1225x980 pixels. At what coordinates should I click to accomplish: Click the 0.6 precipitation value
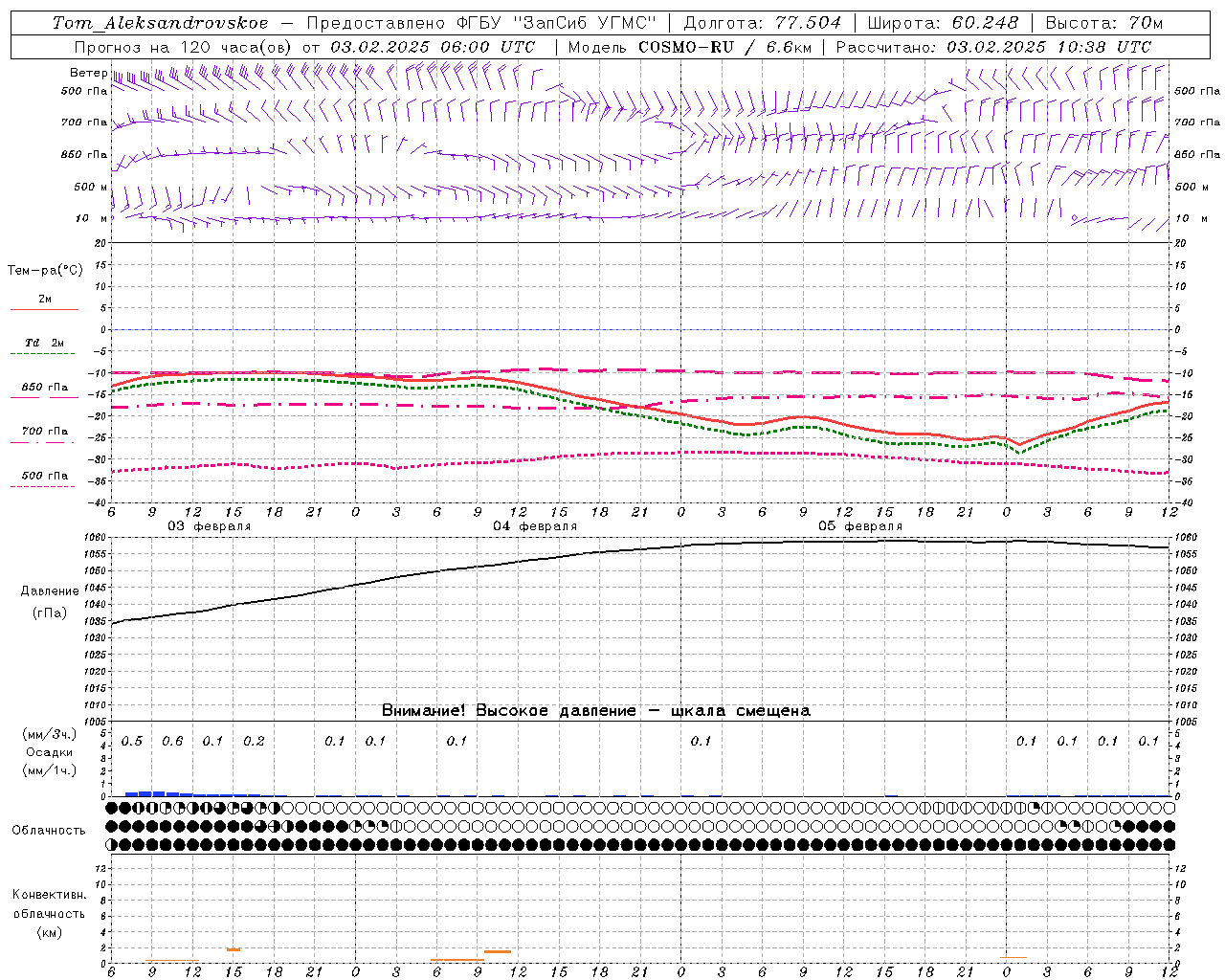coord(172,742)
